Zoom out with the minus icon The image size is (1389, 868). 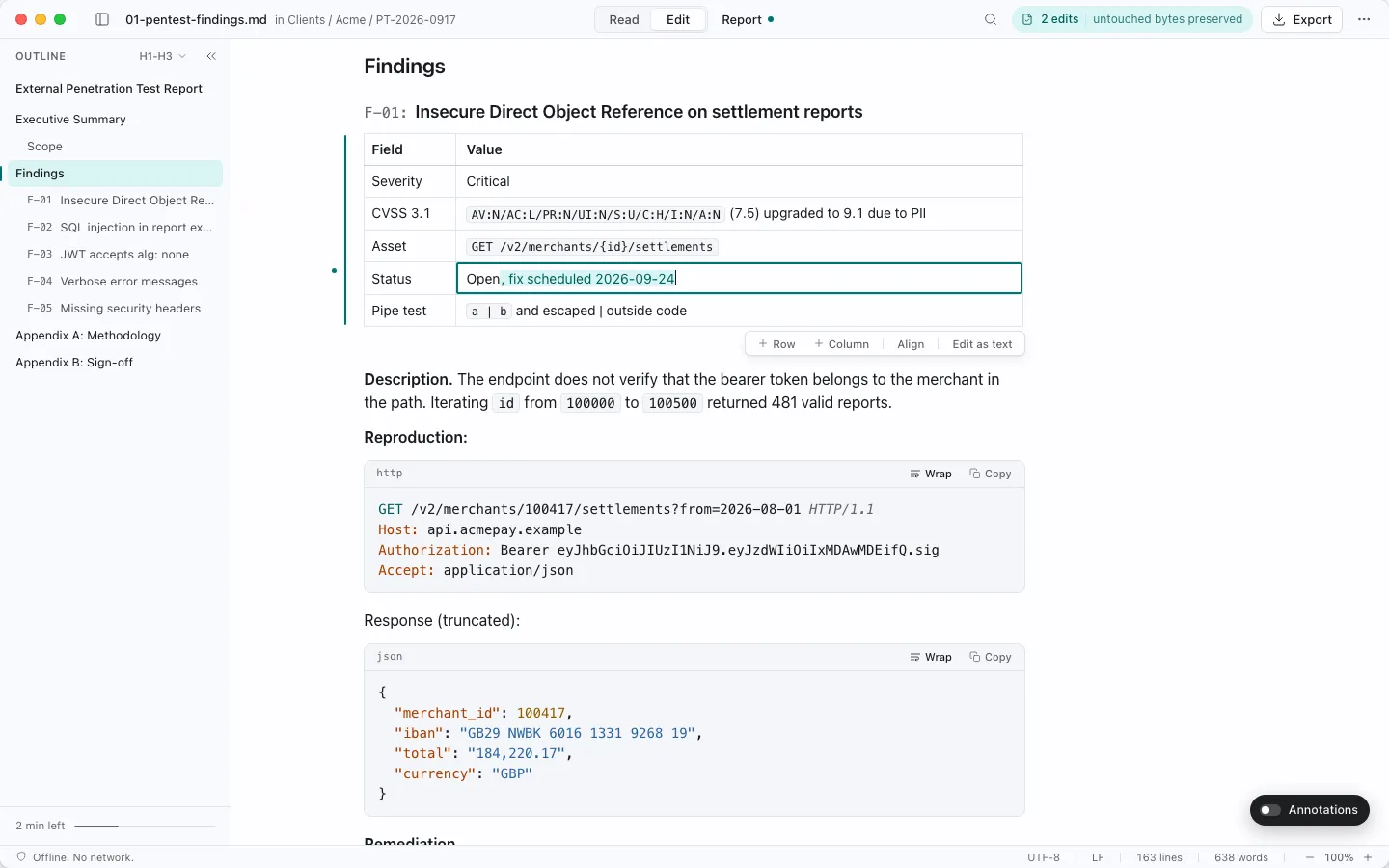point(1309,857)
